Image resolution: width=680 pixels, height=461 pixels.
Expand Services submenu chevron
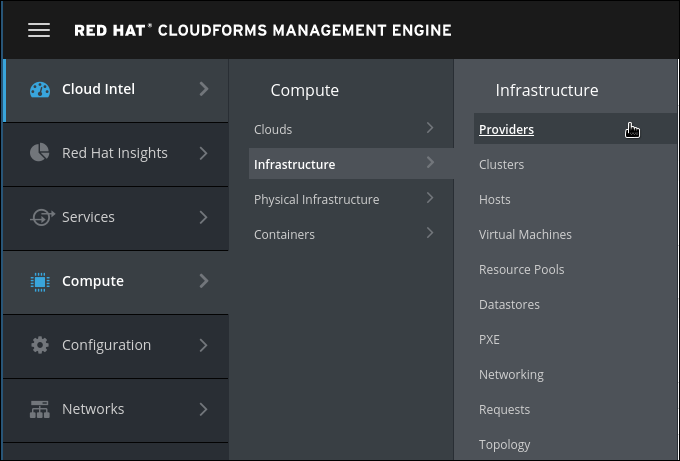pyautogui.click(x=204, y=217)
